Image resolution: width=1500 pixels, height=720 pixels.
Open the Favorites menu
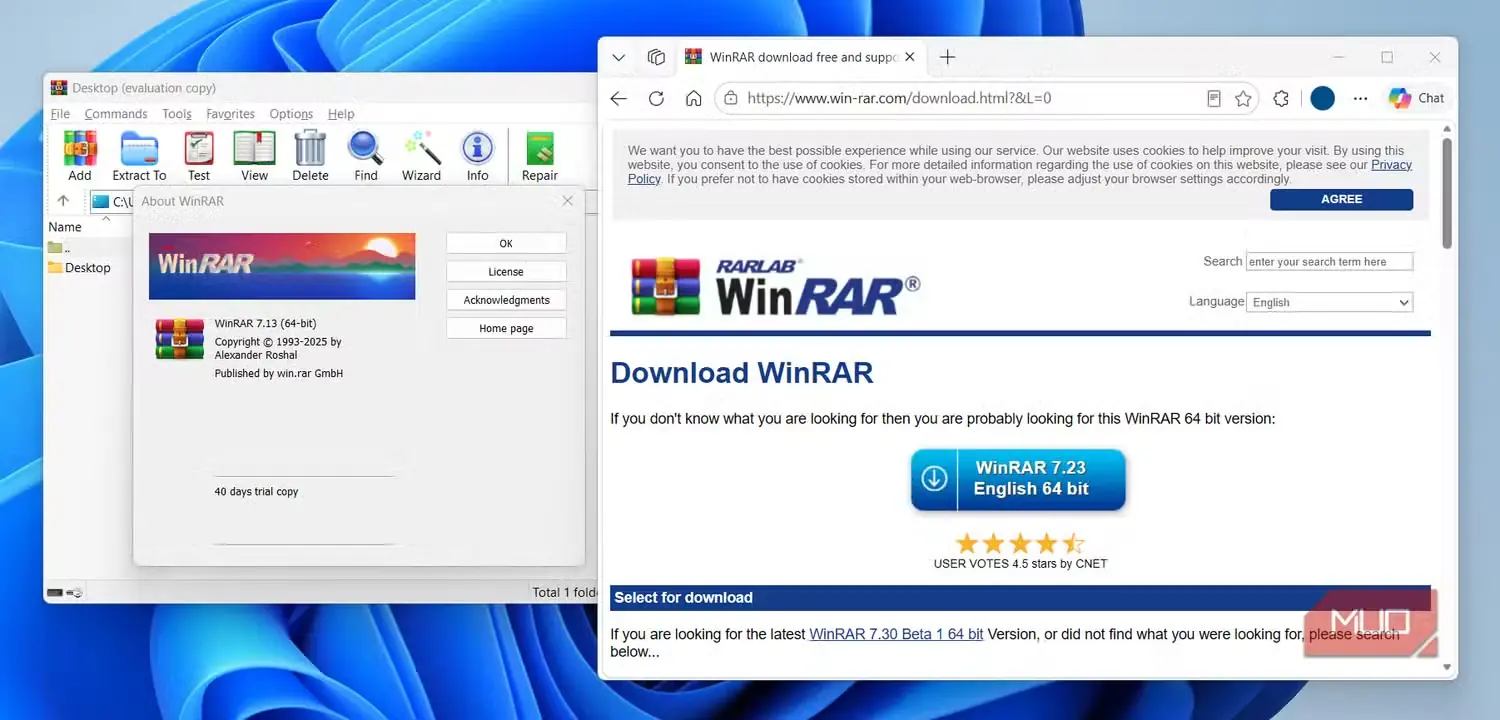point(230,114)
